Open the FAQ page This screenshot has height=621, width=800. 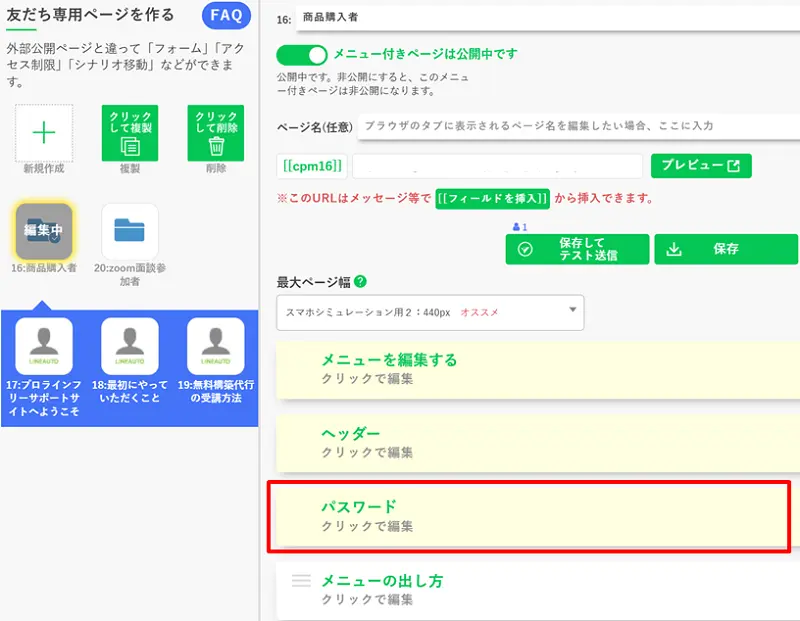click(x=225, y=16)
